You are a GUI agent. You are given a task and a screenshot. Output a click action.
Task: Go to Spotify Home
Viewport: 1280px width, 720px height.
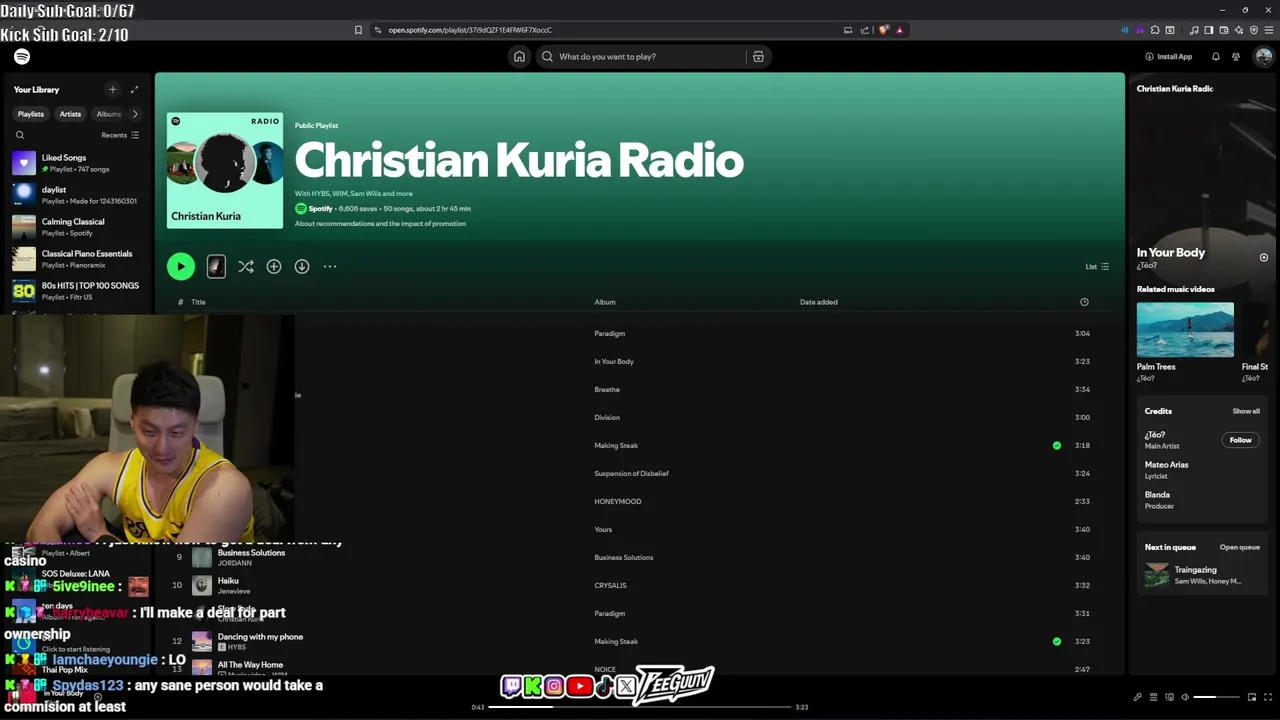click(x=519, y=57)
